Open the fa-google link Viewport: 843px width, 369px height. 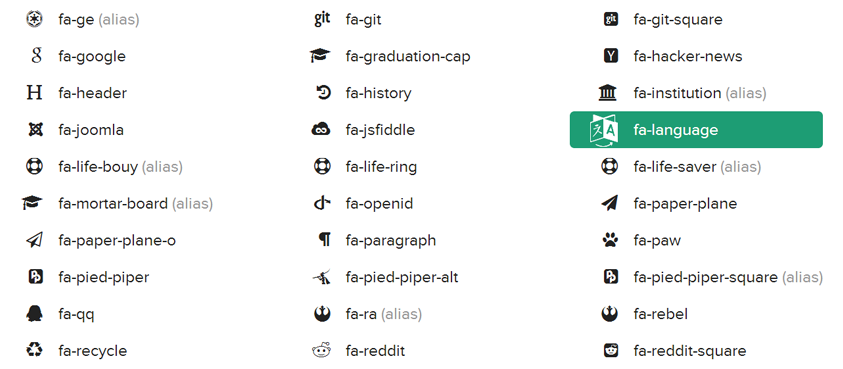pyautogui.click(x=92, y=56)
